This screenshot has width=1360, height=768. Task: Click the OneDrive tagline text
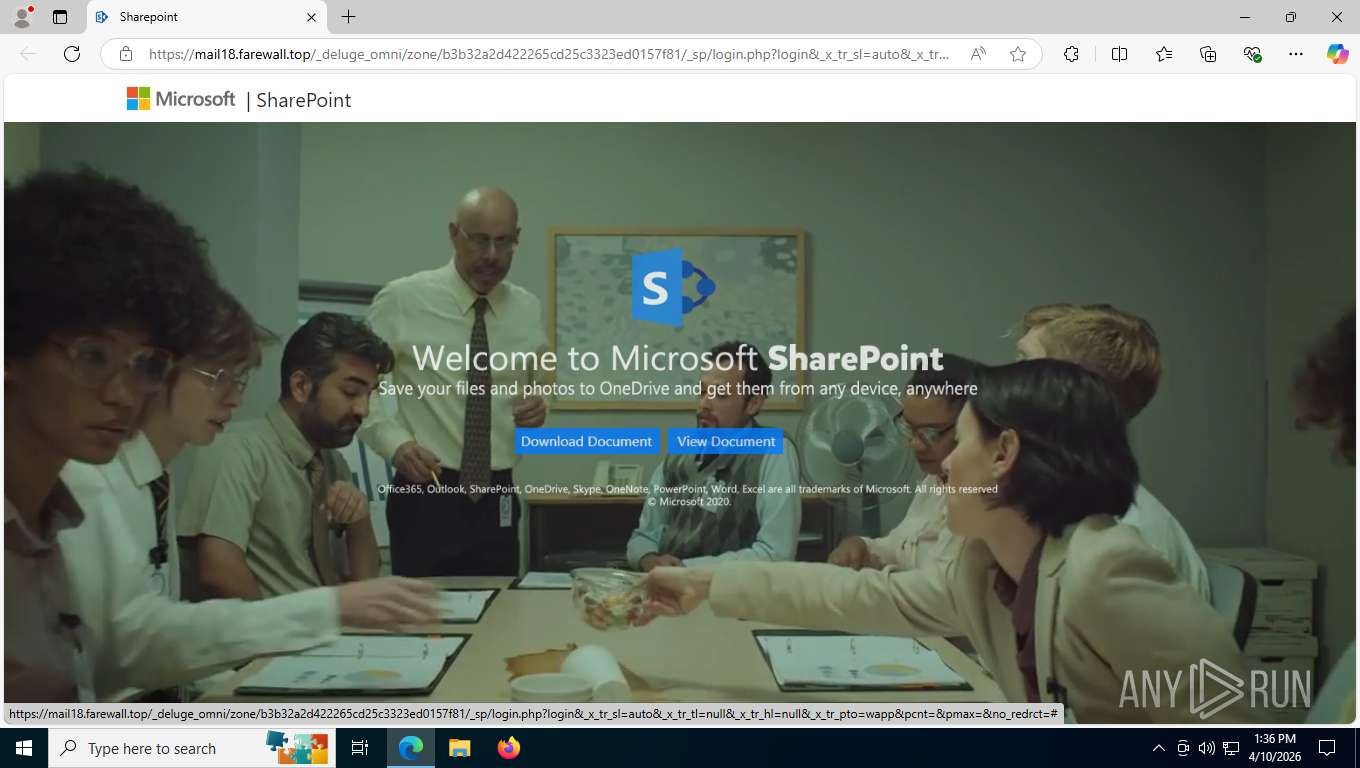[678, 388]
